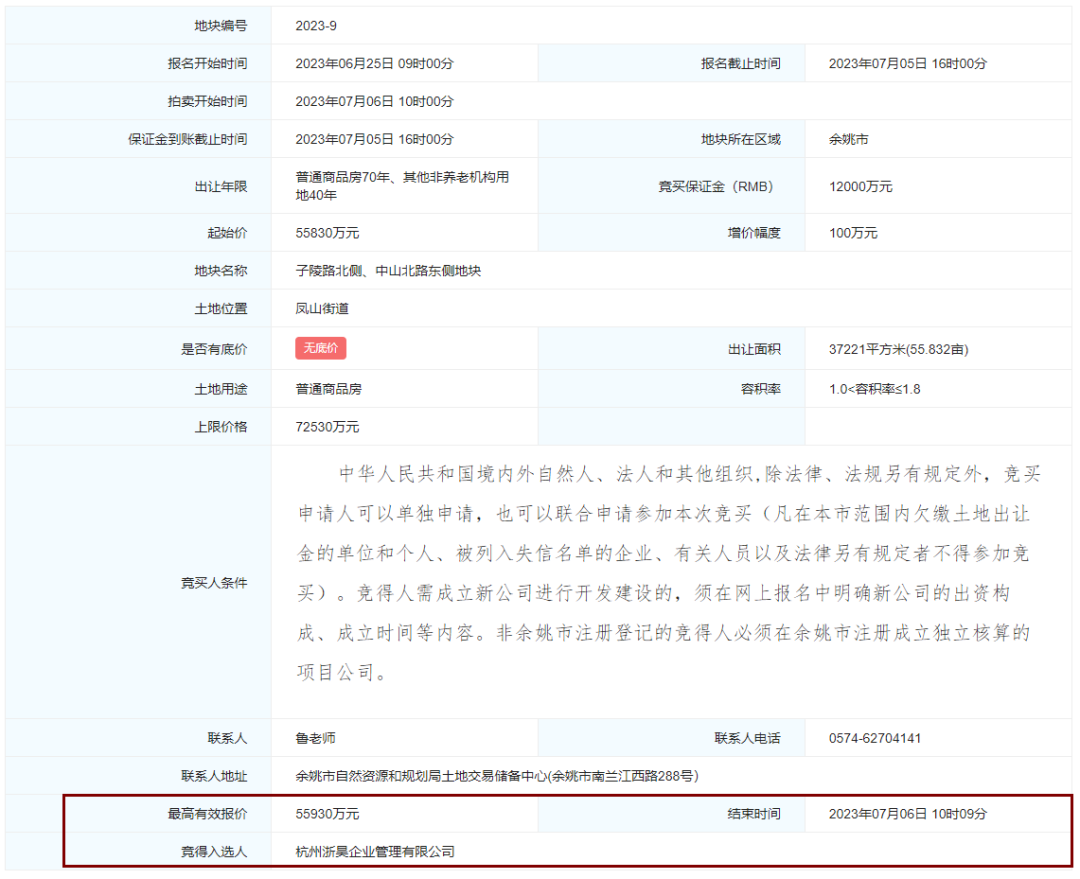Select the bid deposit amount 12000万元
The width and height of the screenshot is (1080, 879).
pyautogui.click(x=860, y=187)
